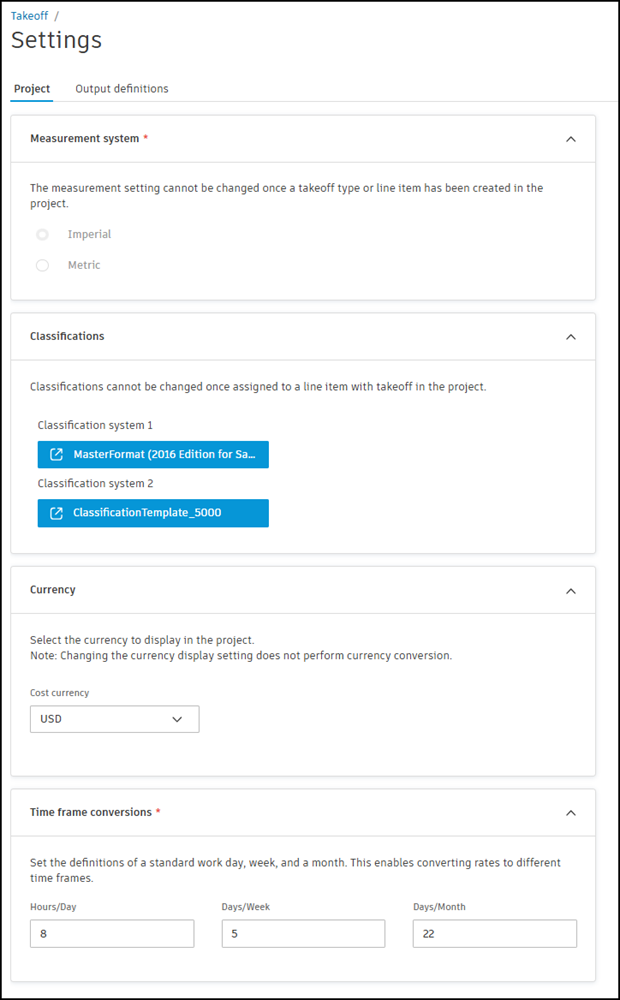Screen dimensions: 620x1000
Task: Open the Cost currency USD dropdown
Action: (x=114, y=719)
